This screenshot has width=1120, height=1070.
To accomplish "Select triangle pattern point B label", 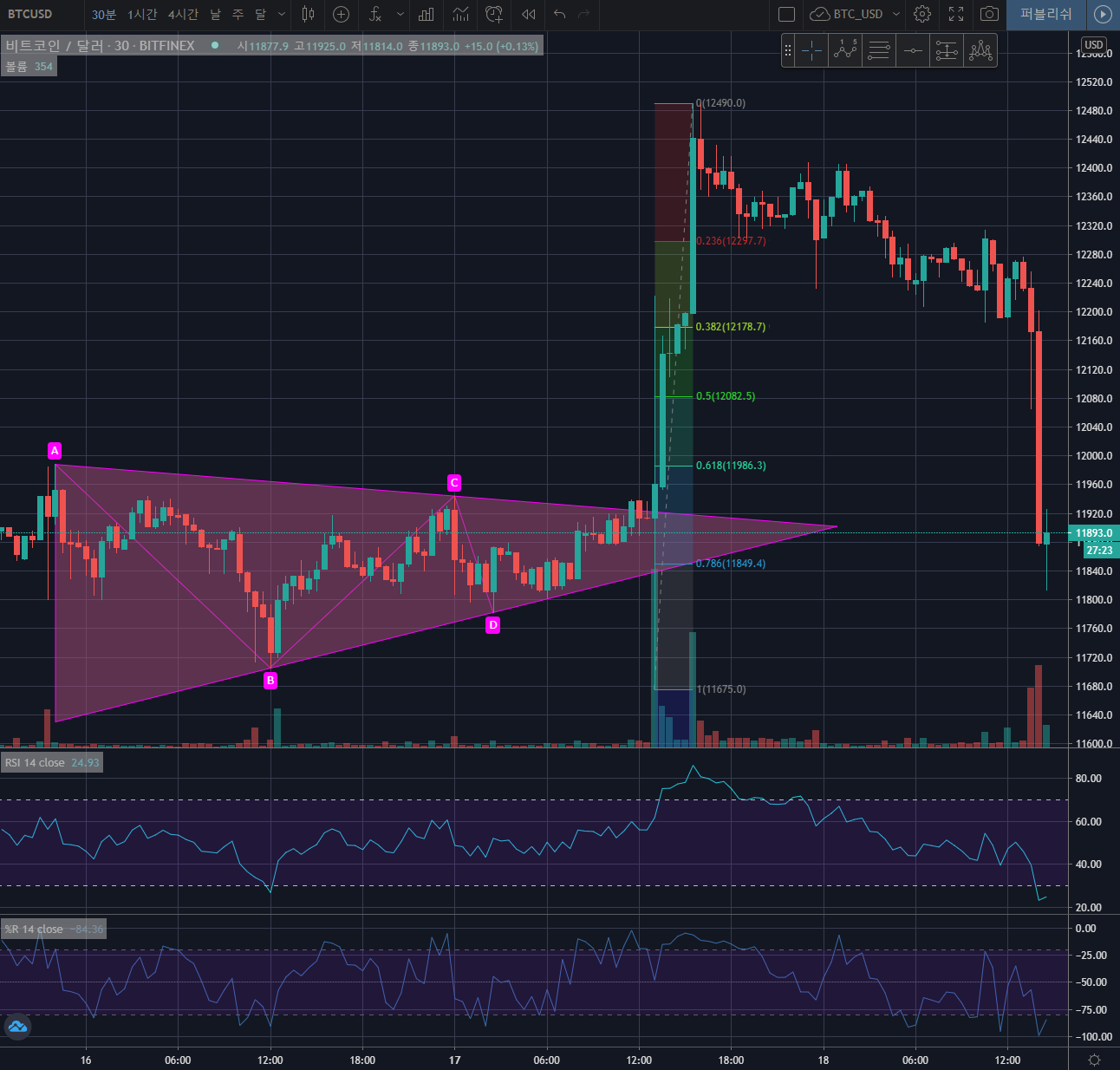I will [270, 681].
